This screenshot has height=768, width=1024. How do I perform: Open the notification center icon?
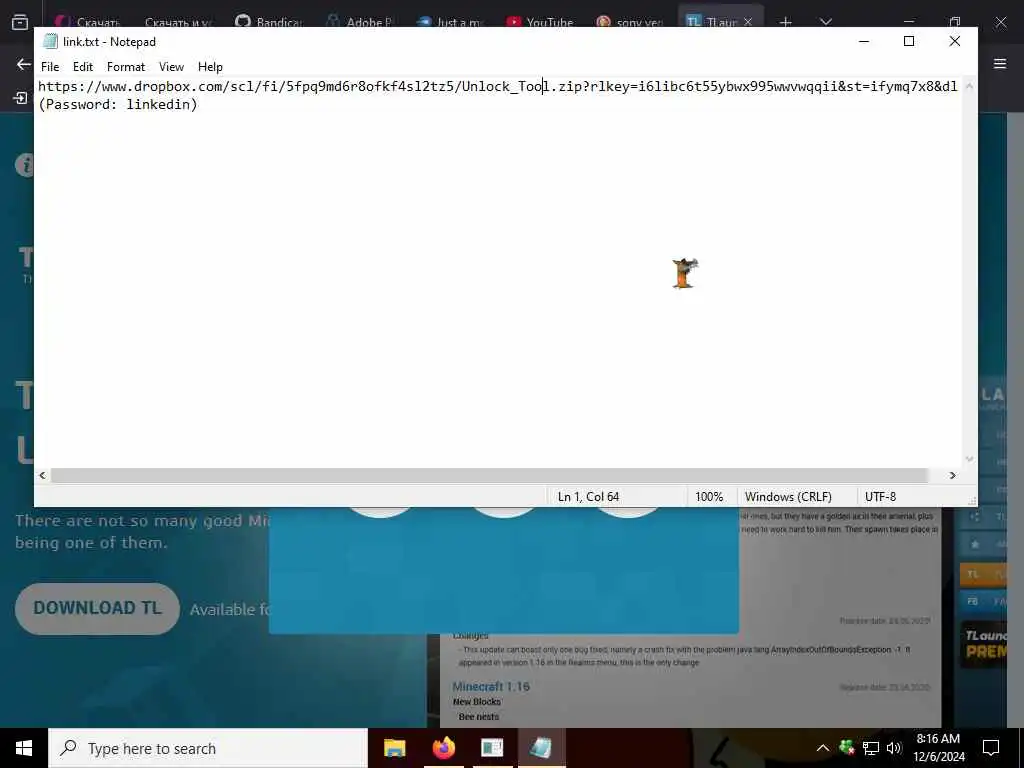click(991, 748)
